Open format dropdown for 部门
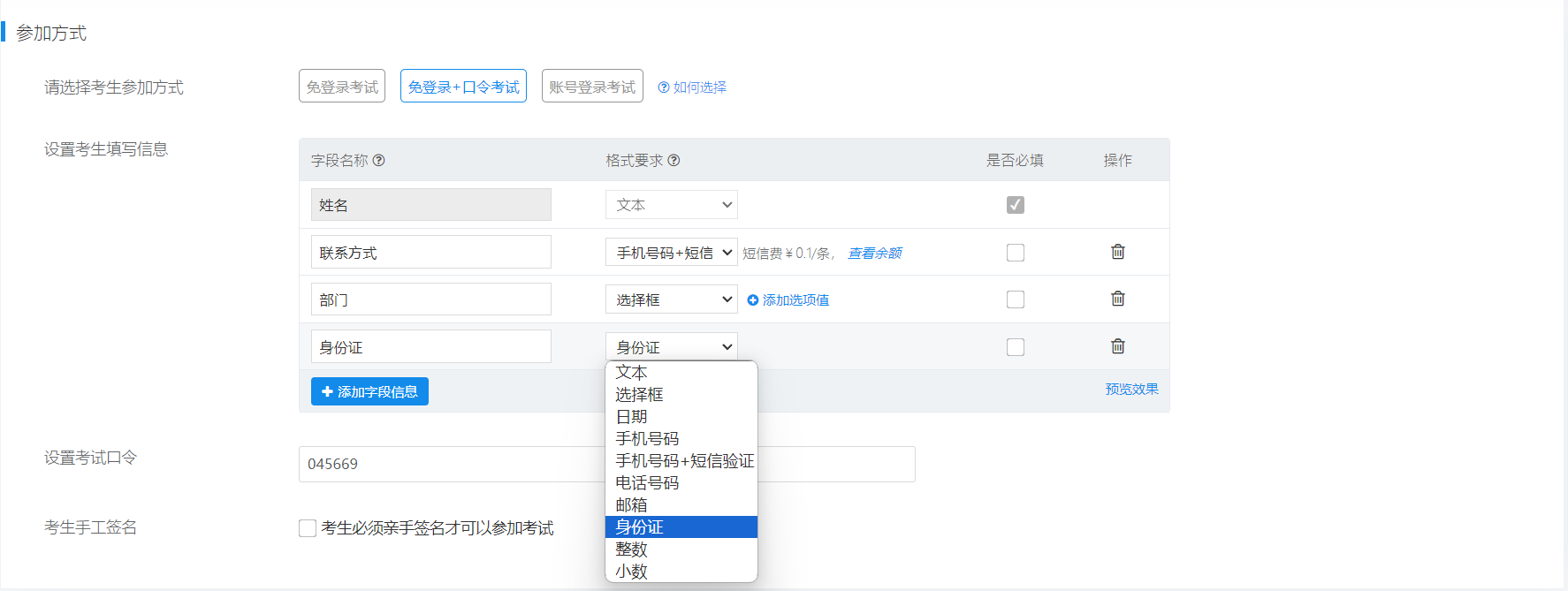Image resolution: width=1568 pixels, height=591 pixels. coord(671,299)
